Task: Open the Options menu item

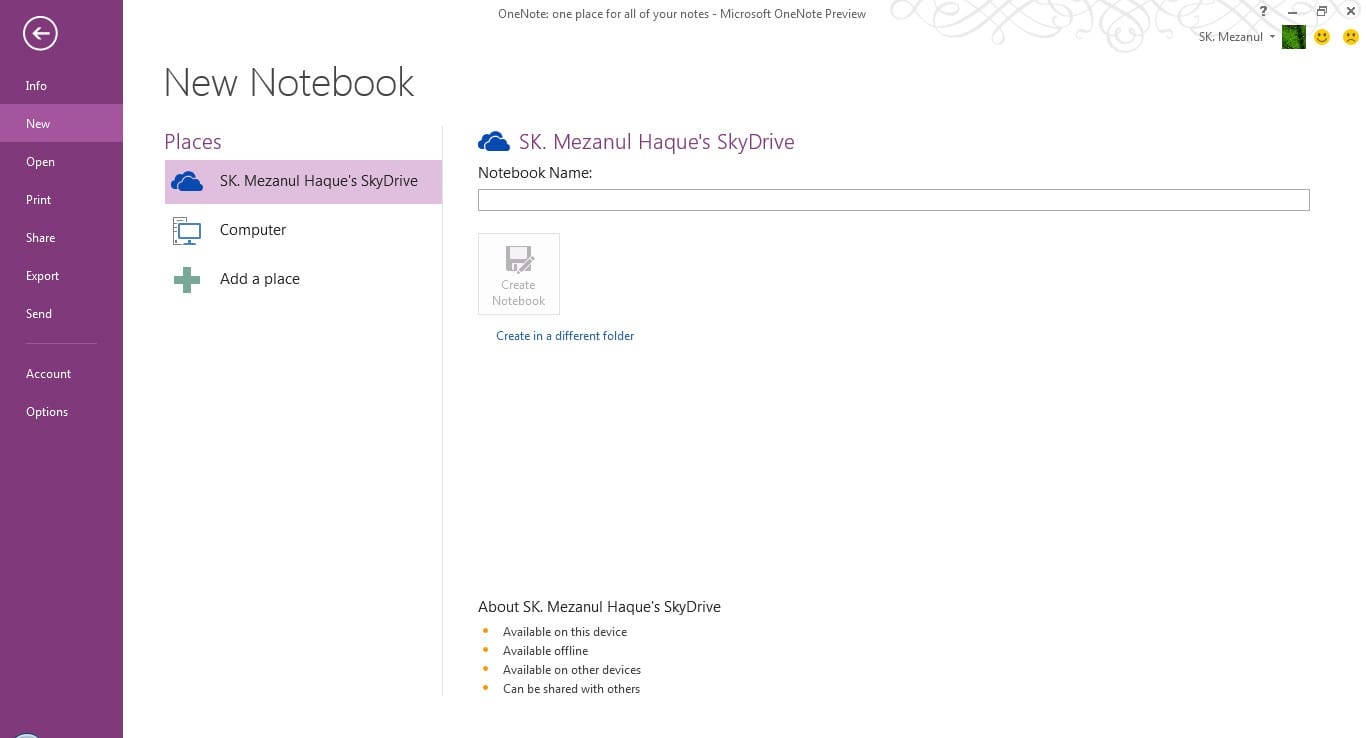Action: pos(61,412)
